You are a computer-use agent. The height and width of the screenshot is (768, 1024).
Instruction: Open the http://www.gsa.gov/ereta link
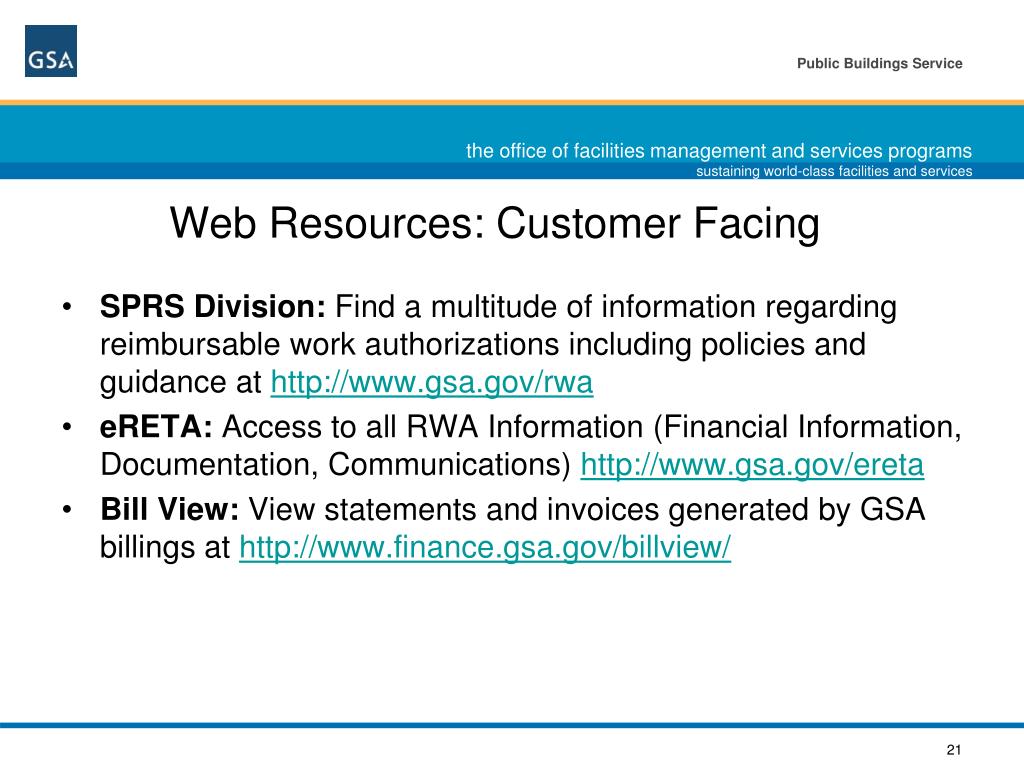752,465
